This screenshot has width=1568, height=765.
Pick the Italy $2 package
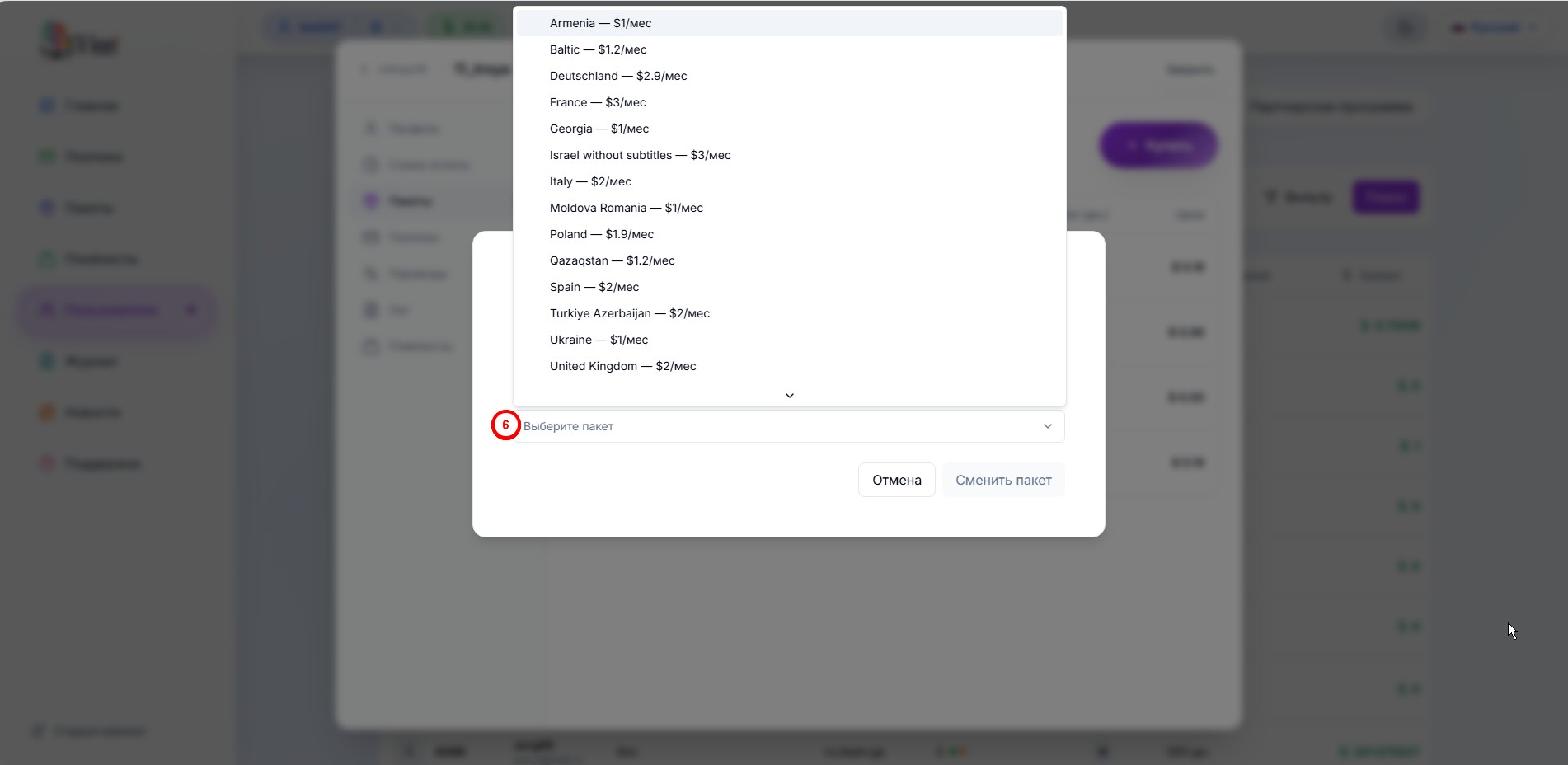click(590, 181)
